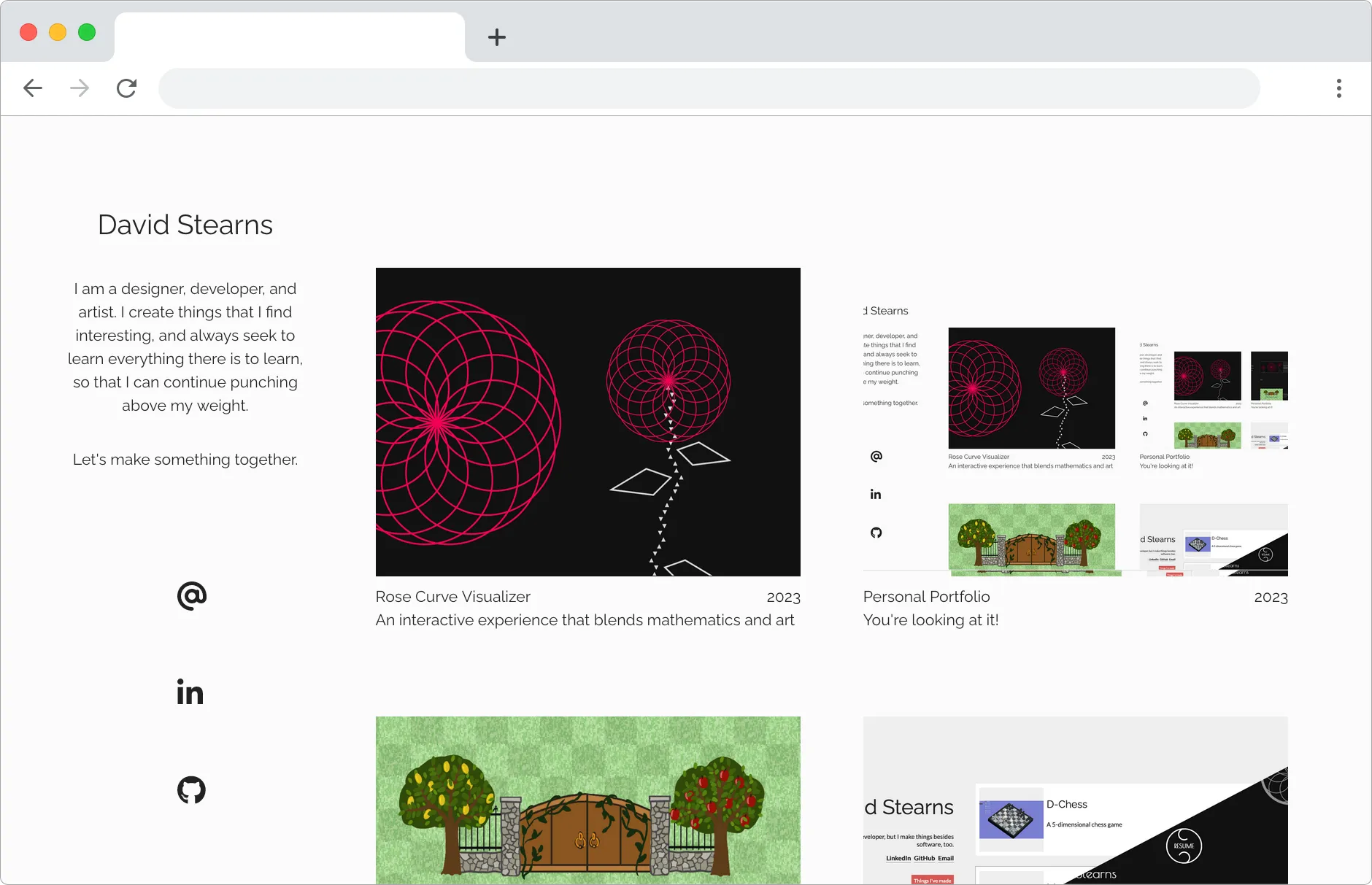Image resolution: width=1372 pixels, height=885 pixels.
Task: Click the small @ icon inside portfolio preview
Action: point(876,456)
